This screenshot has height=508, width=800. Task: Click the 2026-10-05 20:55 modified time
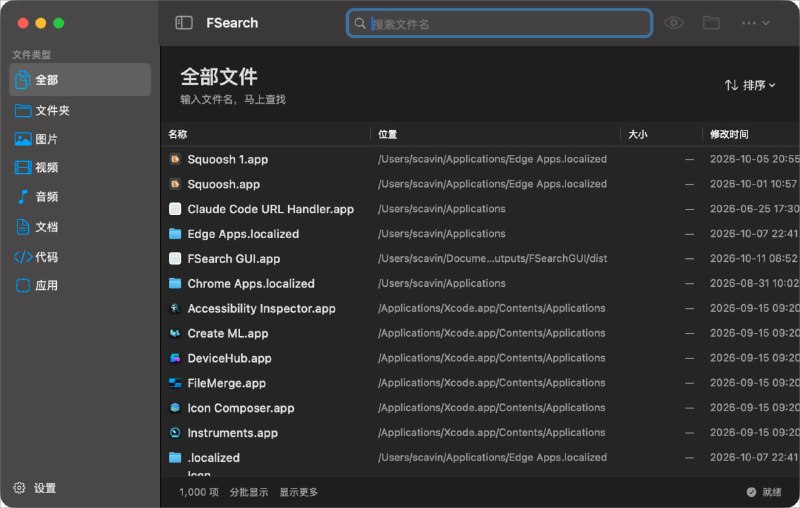(x=754, y=159)
